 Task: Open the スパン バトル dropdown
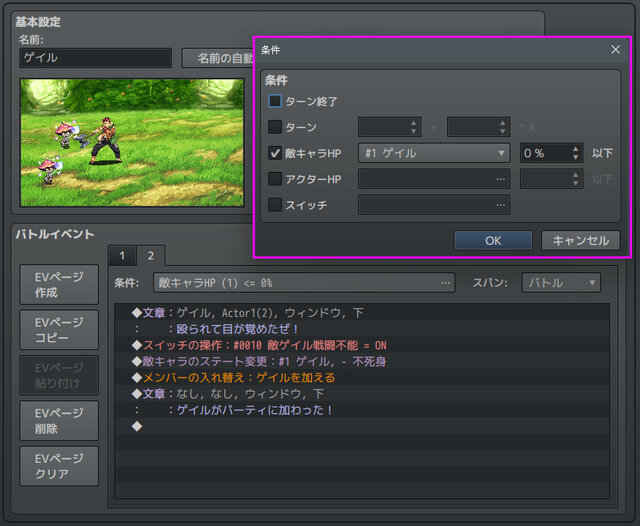[561, 283]
